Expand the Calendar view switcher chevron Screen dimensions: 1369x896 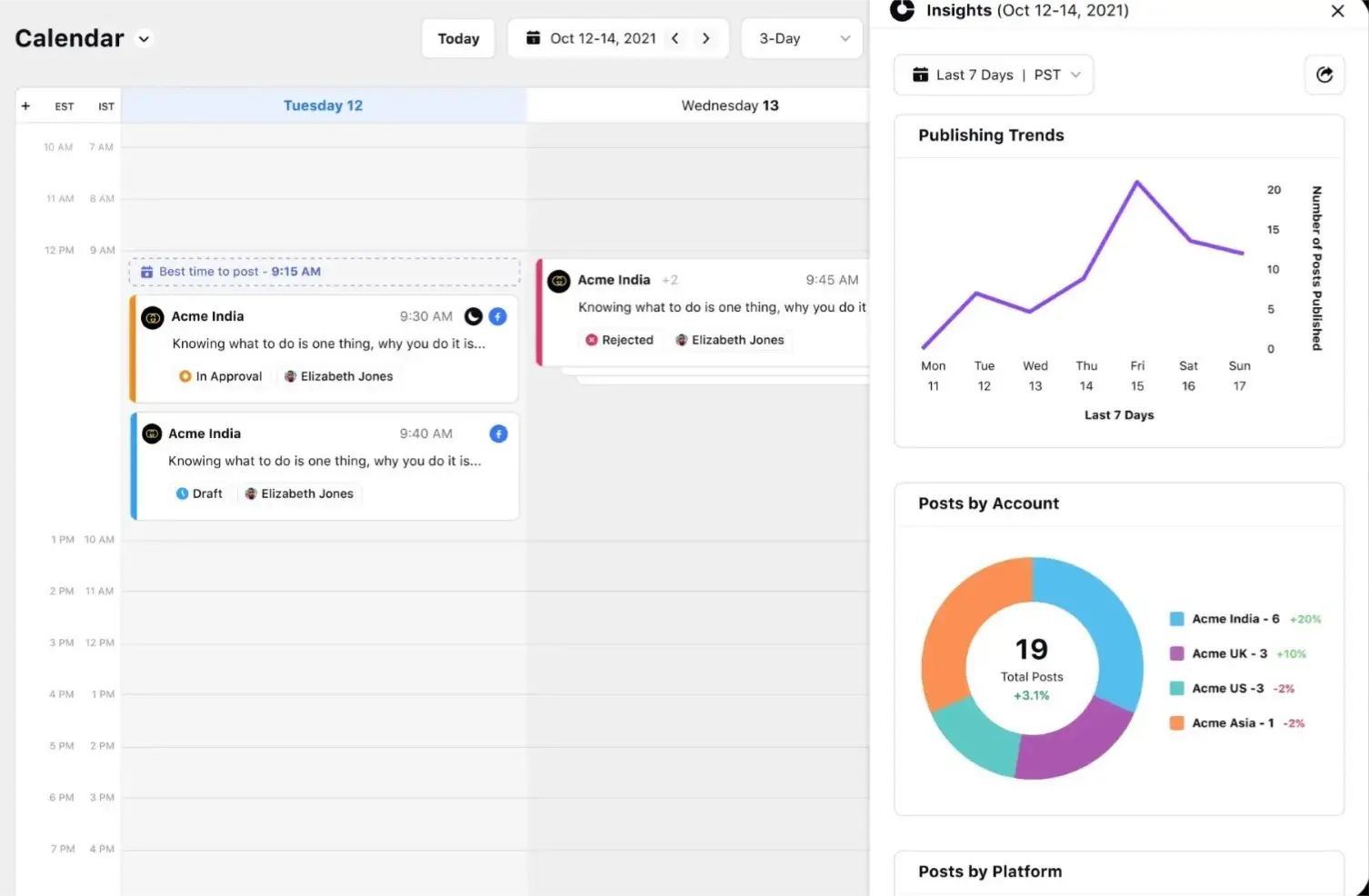(143, 39)
